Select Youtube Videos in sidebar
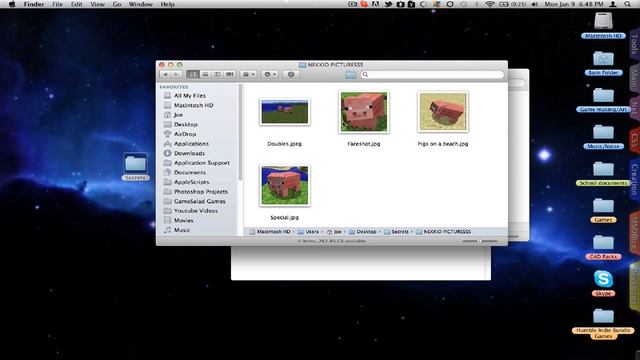 coord(196,211)
